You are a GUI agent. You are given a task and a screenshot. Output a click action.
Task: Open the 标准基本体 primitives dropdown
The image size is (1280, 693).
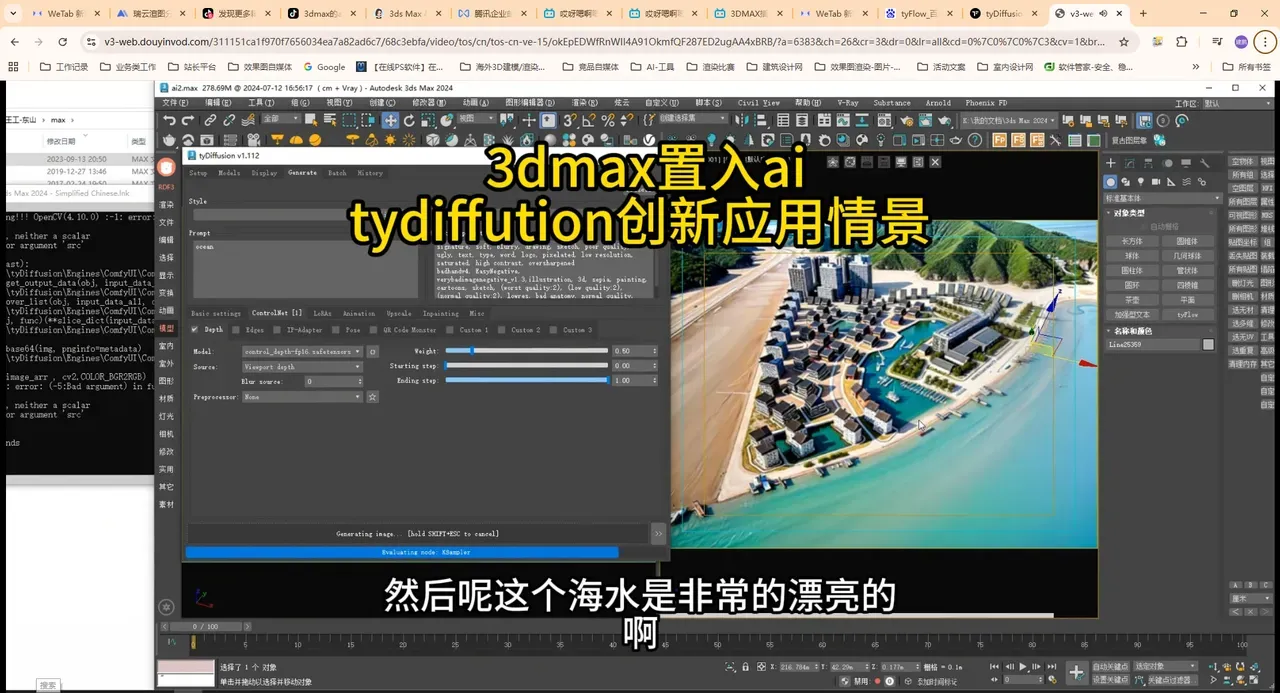pos(1163,198)
